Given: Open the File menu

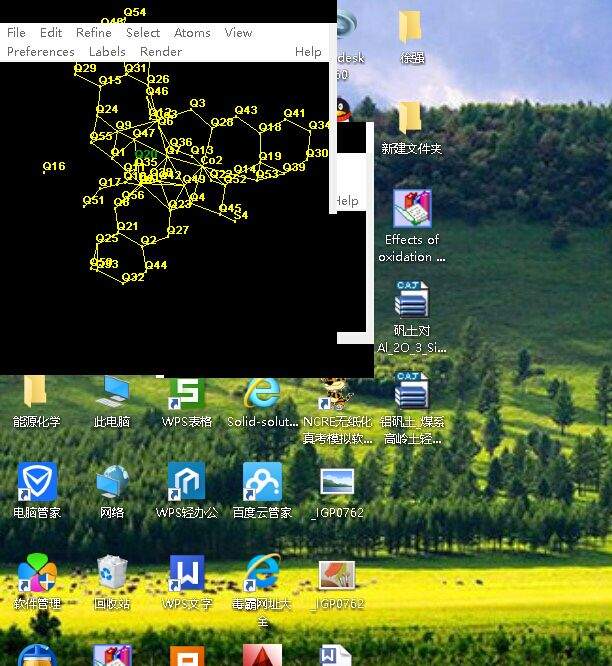Looking at the screenshot, I should point(17,33).
